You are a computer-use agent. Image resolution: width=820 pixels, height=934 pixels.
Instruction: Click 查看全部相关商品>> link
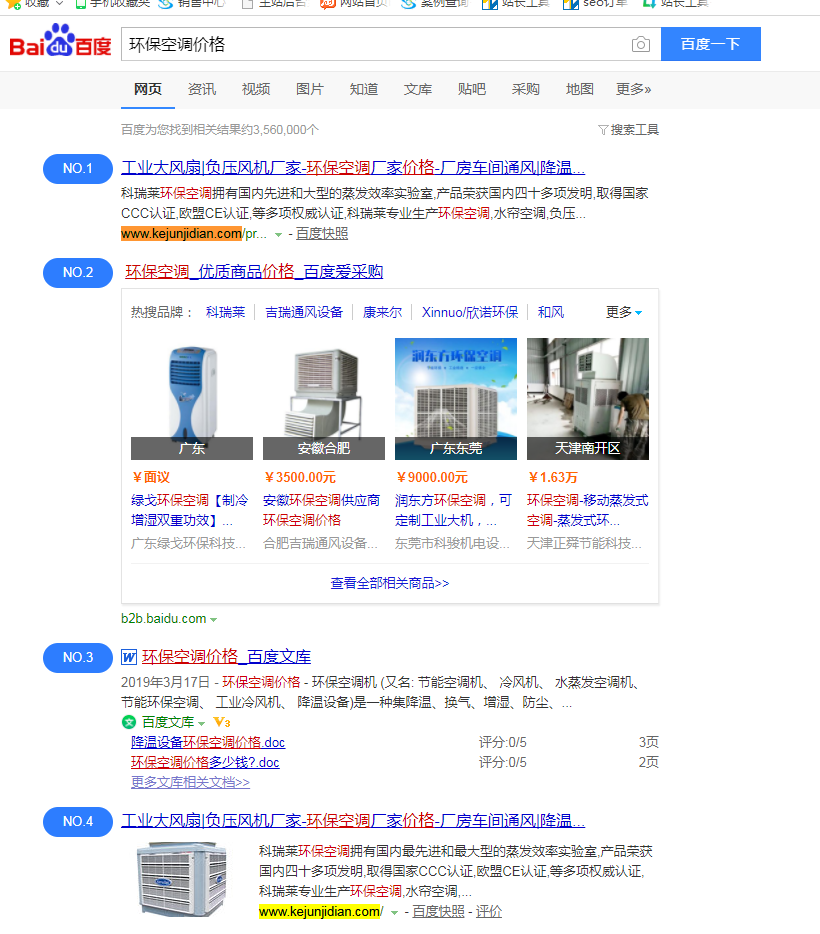pos(390,583)
